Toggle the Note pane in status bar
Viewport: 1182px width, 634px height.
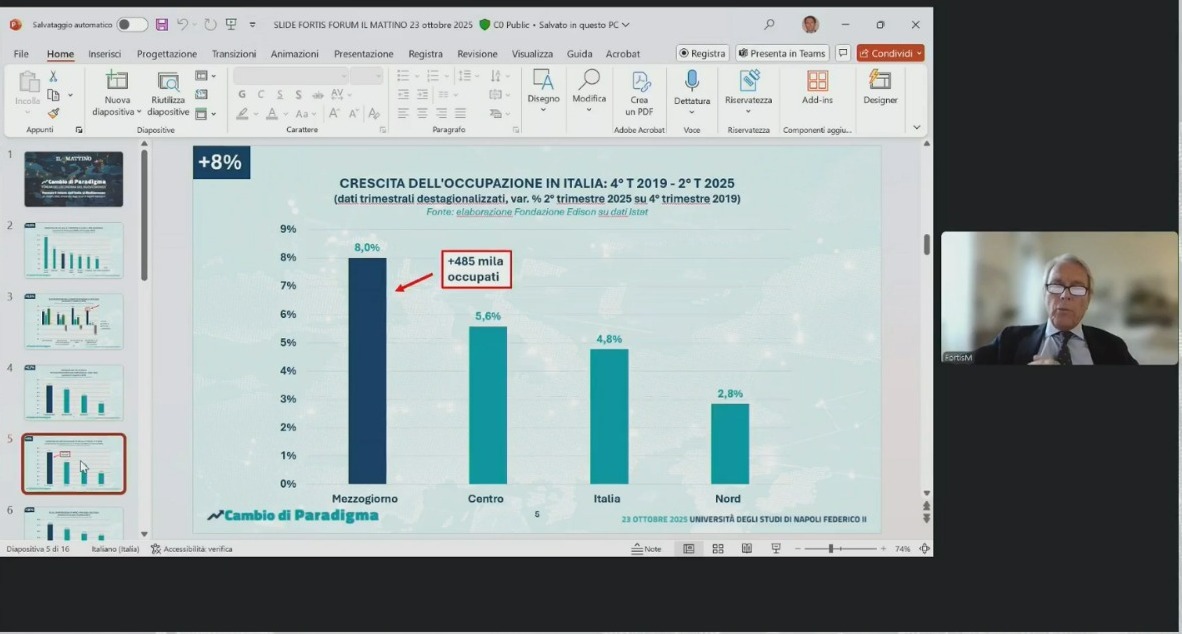tap(647, 549)
